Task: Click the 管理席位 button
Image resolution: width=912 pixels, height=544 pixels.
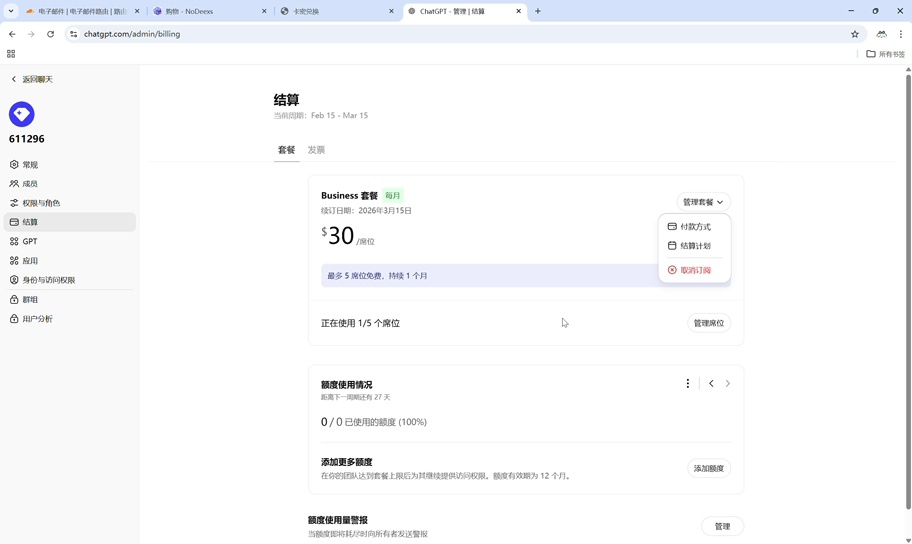Action: click(x=709, y=323)
